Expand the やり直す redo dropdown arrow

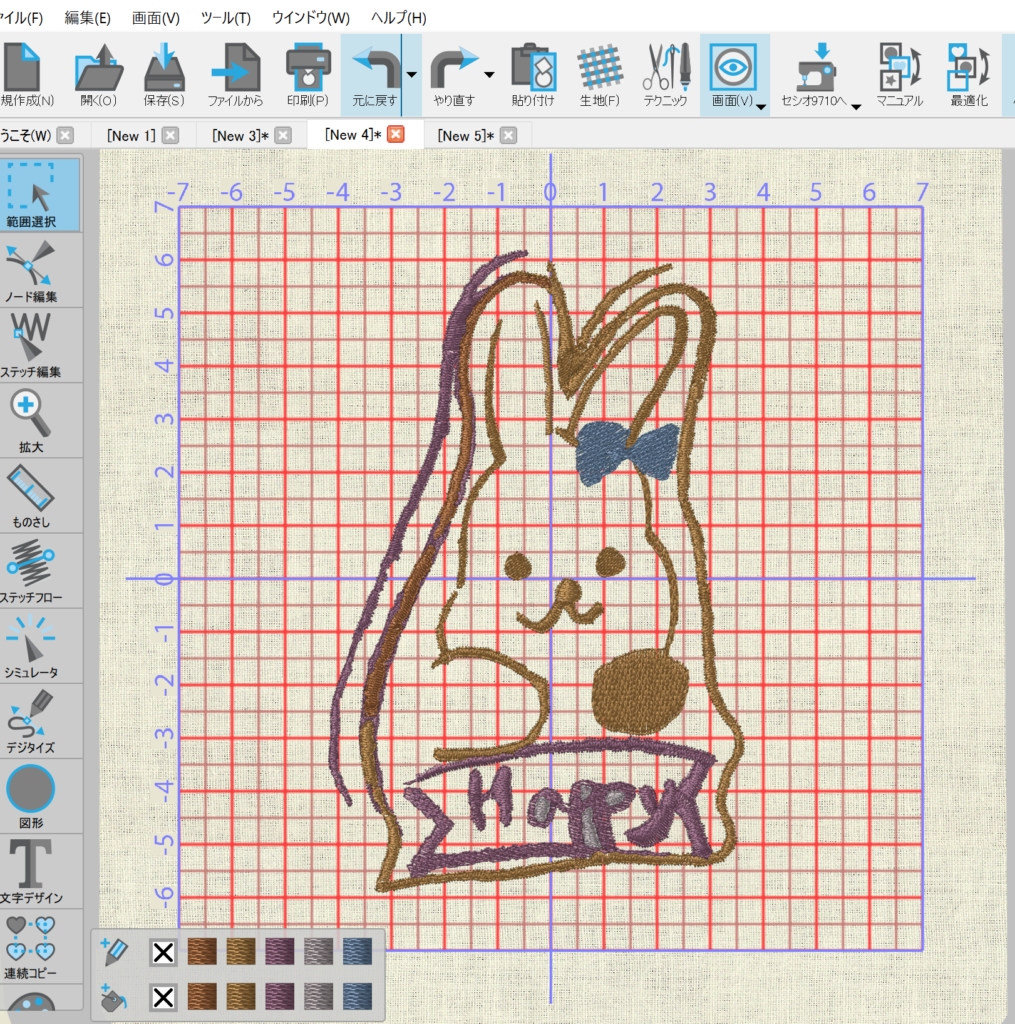489,75
